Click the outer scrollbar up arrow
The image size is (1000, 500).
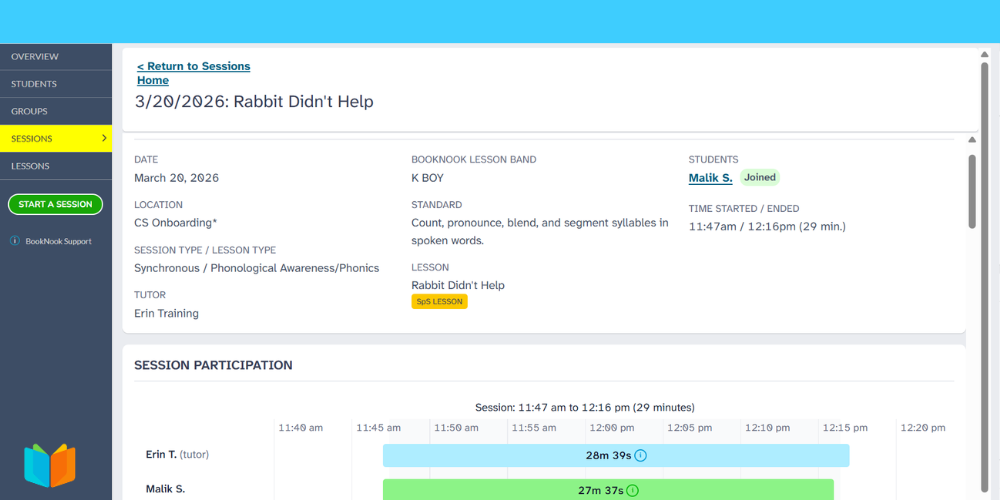pyautogui.click(x=985, y=54)
